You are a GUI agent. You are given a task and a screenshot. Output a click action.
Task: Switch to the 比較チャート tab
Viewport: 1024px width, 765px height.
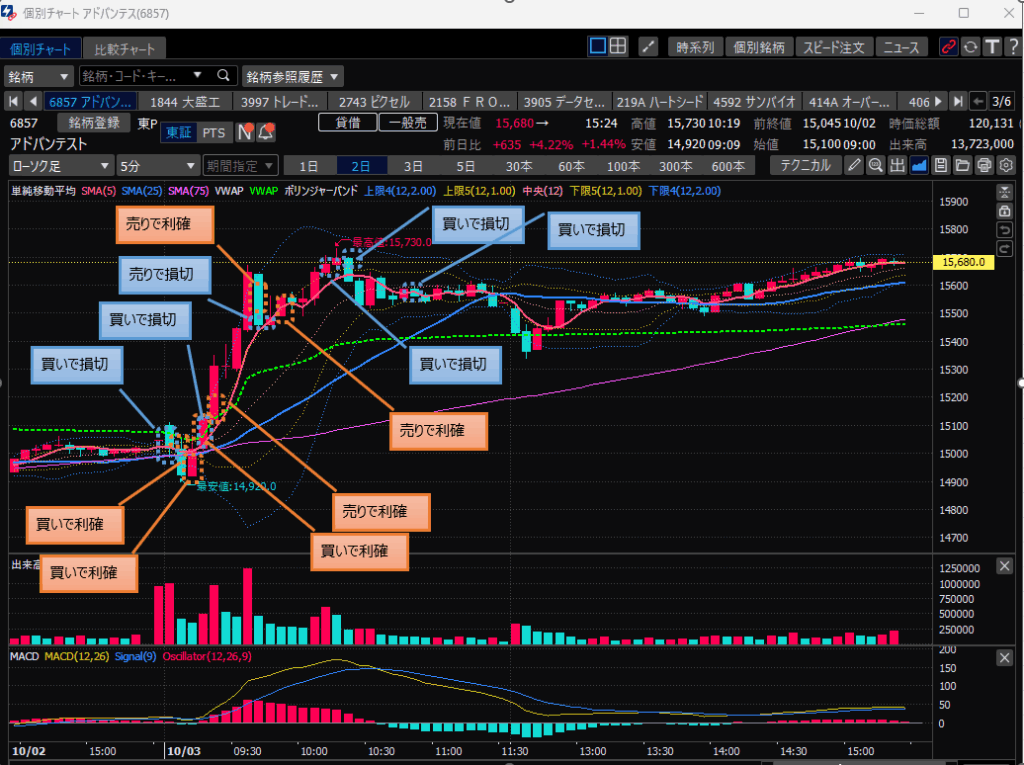(x=125, y=48)
